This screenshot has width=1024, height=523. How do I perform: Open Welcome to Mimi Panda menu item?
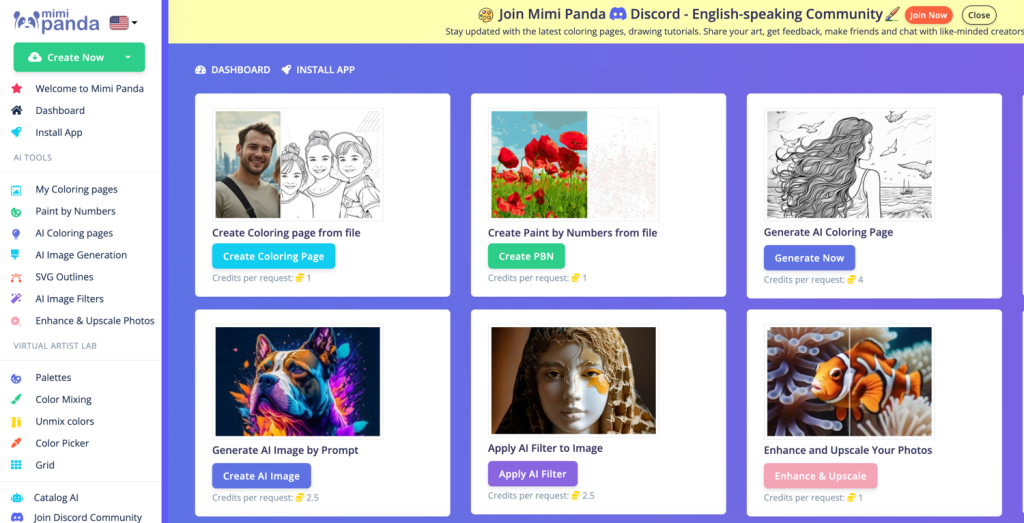coord(89,88)
